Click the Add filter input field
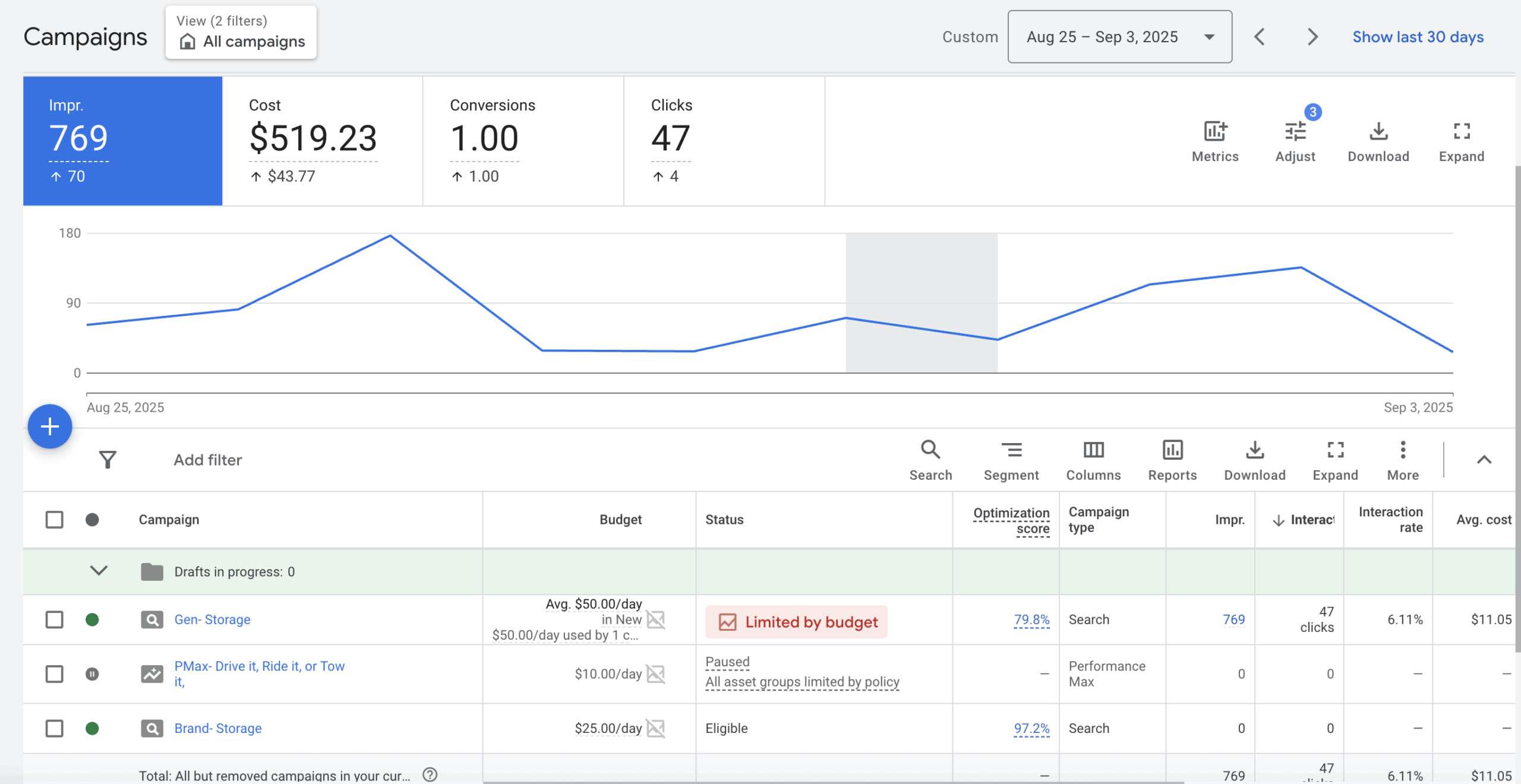 coord(208,460)
